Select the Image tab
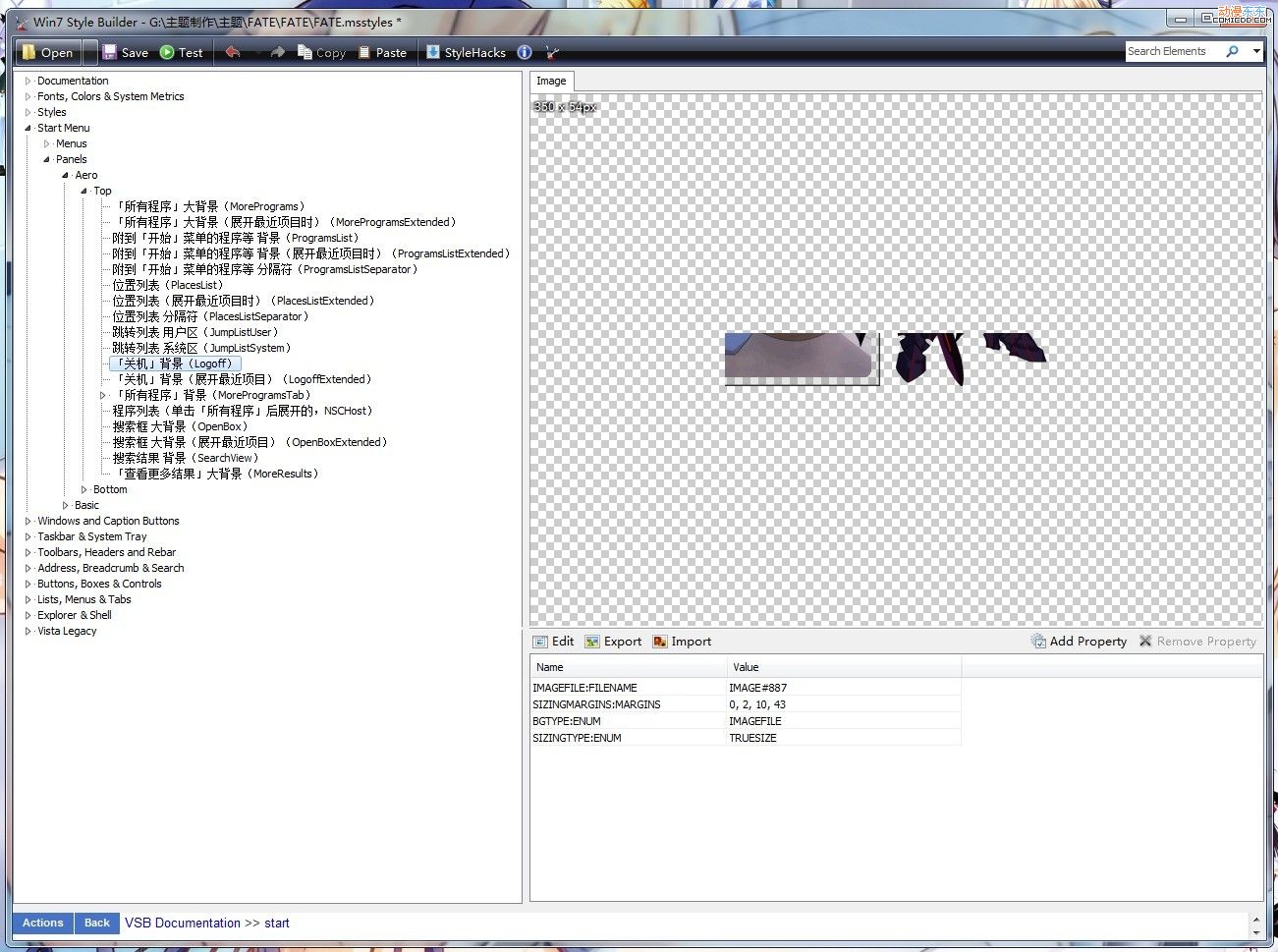Screen dimensions: 1278x952 (x=551, y=81)
